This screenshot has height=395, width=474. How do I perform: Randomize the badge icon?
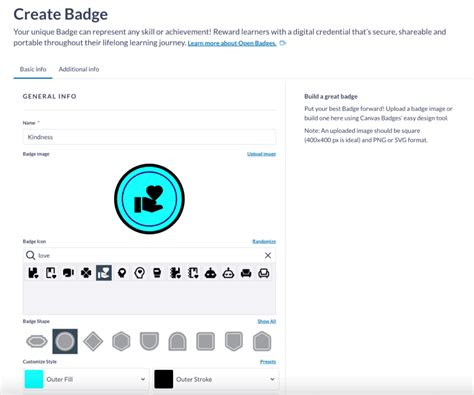click(x=264, y=241)
